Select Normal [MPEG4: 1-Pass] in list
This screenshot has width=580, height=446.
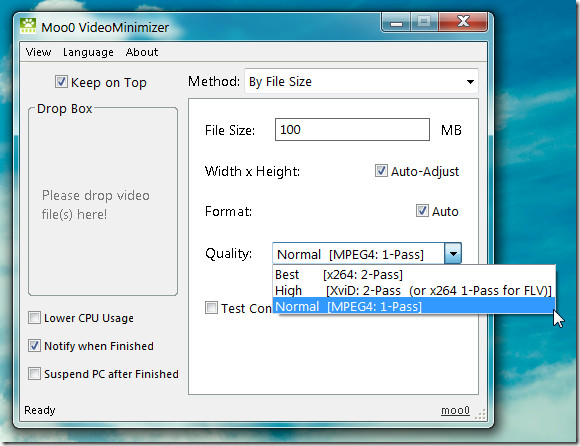coord(414,307)
